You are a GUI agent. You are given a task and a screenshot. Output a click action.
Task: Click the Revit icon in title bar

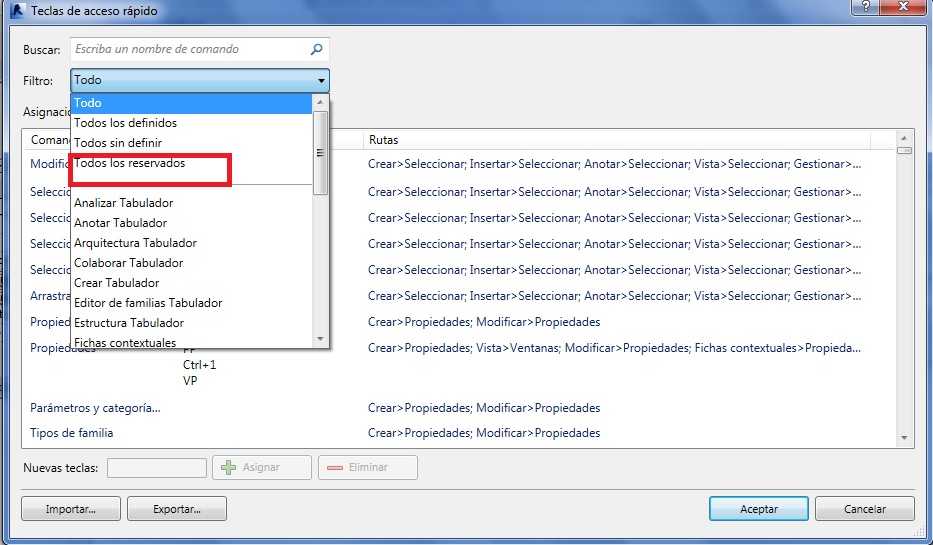click(16, 10)
